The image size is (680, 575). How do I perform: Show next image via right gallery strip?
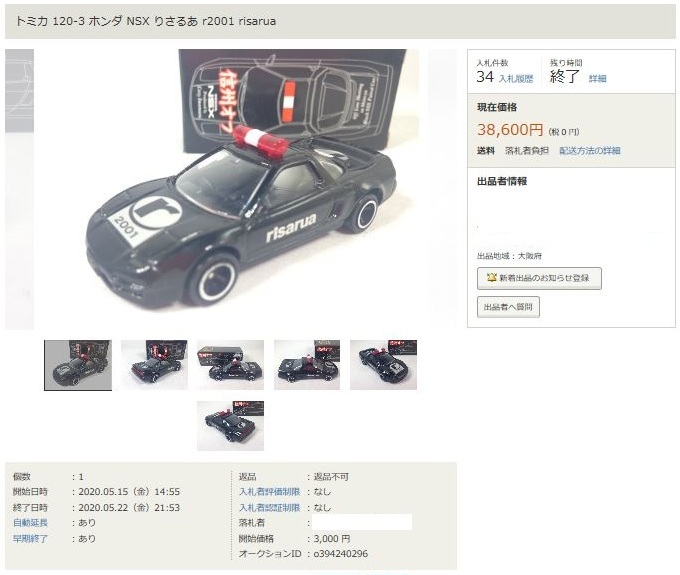pyautogui.click(x=442, y=189)
